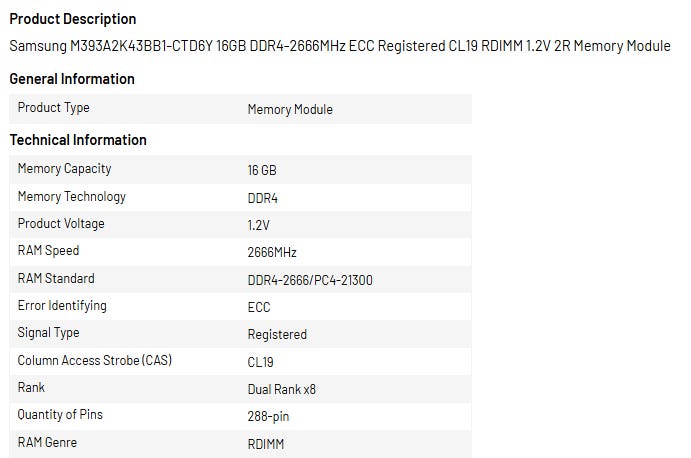The height and width of the screenshot is (458, 691).
Task: Select the Technical Information heading
Action: tap(78, 140)
